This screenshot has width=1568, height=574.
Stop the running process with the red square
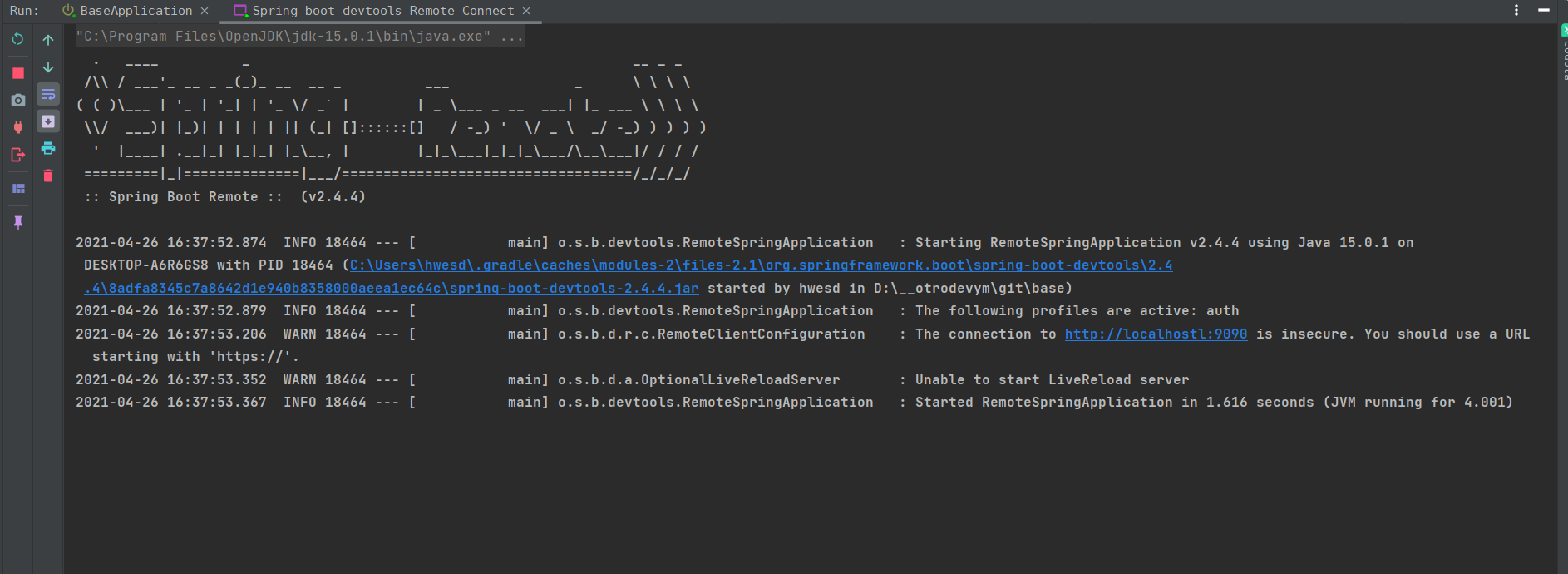point(17,73)
